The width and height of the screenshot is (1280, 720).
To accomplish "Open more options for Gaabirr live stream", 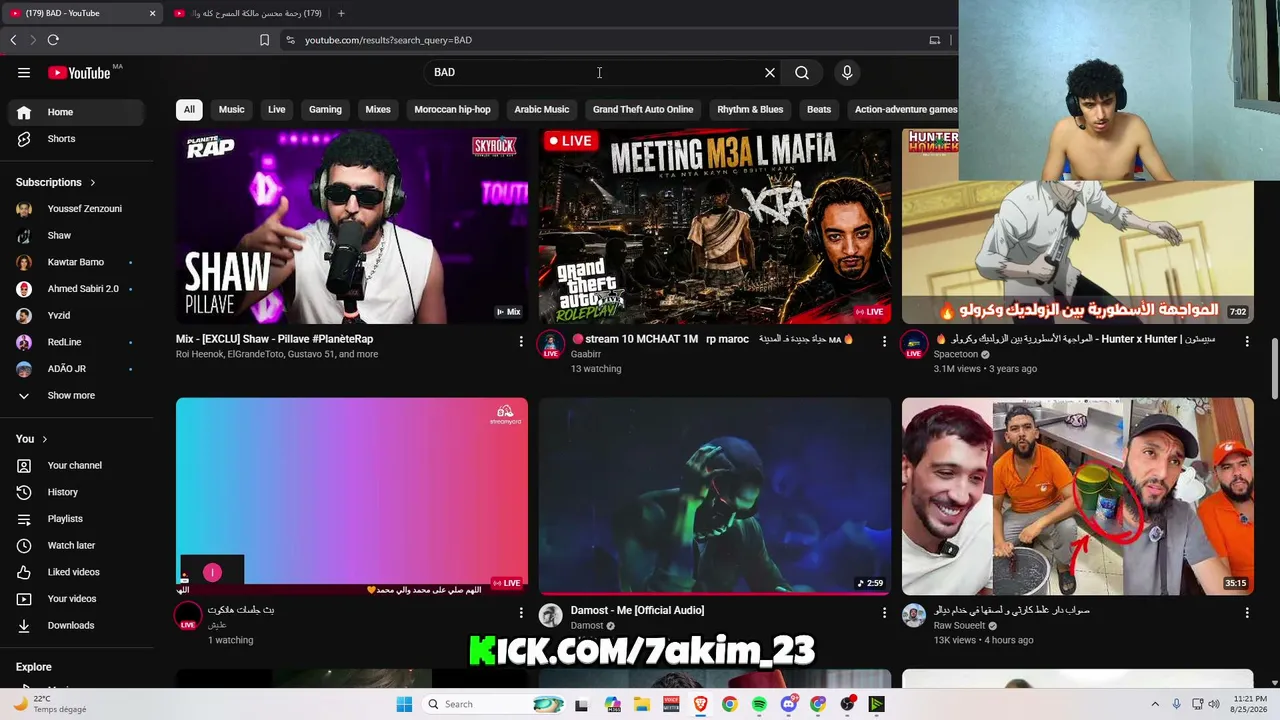I will (884, 341).
